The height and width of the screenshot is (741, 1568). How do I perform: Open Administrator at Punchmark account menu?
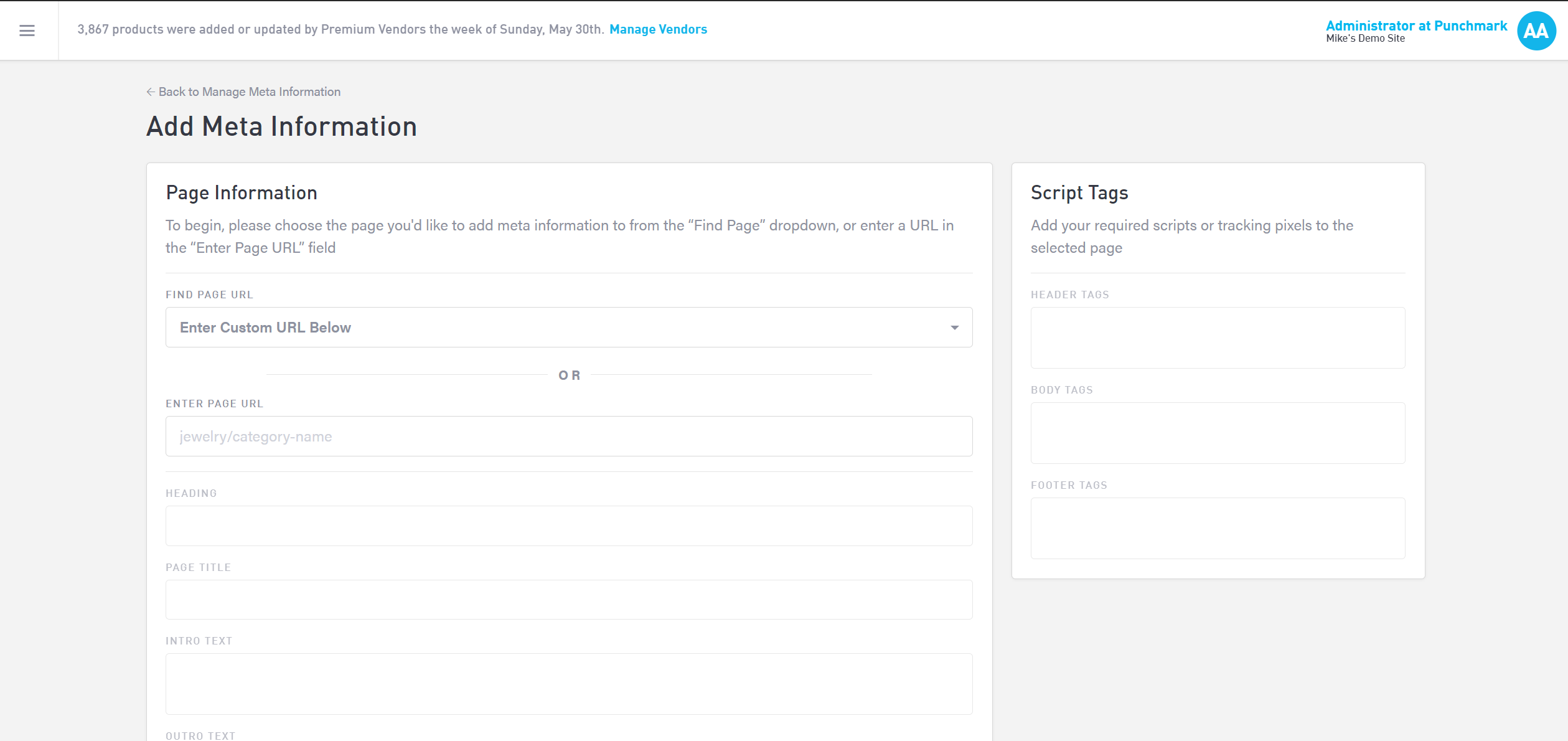coord(1416,26)
